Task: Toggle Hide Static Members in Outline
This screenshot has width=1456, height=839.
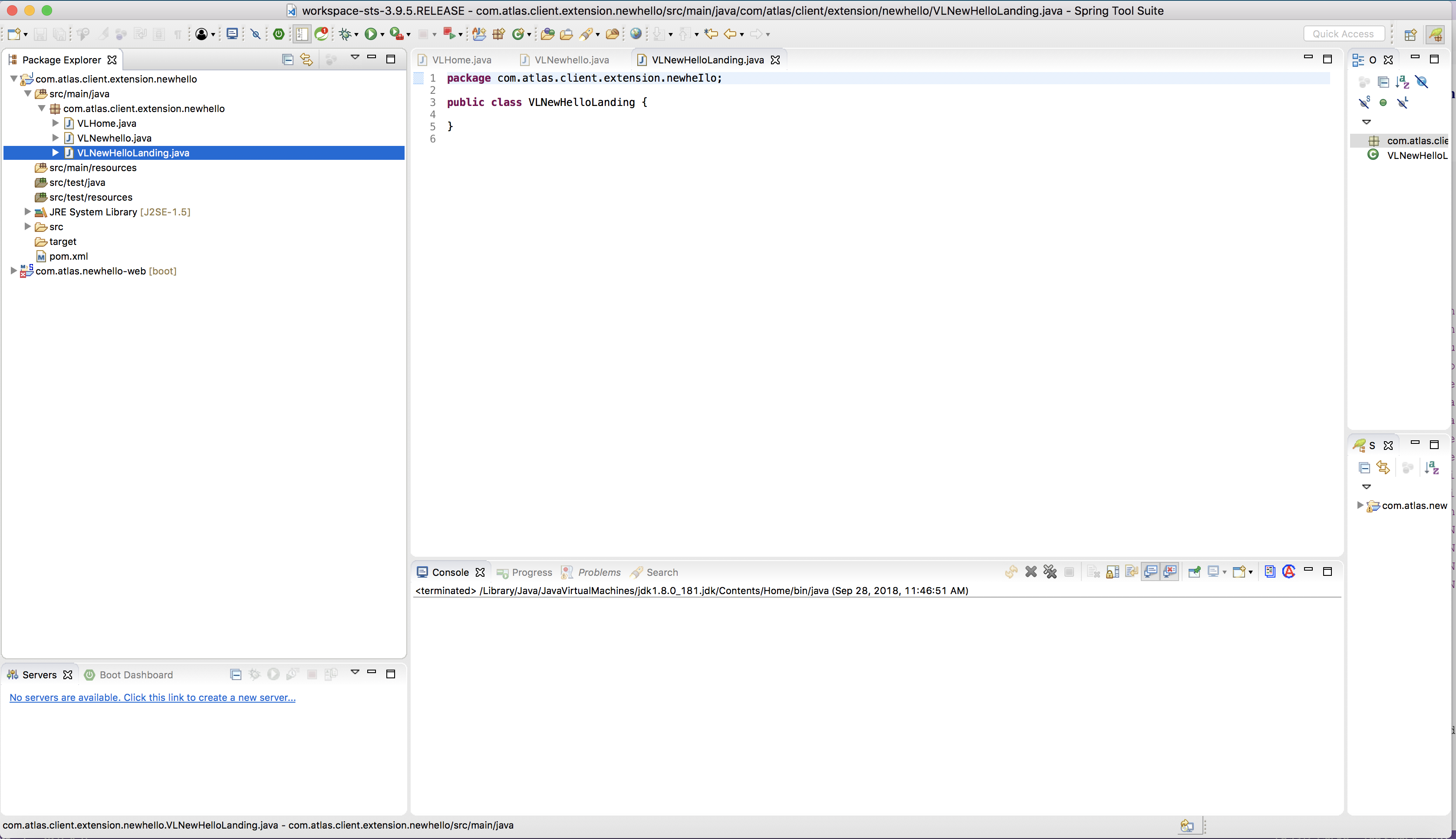Action: click(1364, 102)
